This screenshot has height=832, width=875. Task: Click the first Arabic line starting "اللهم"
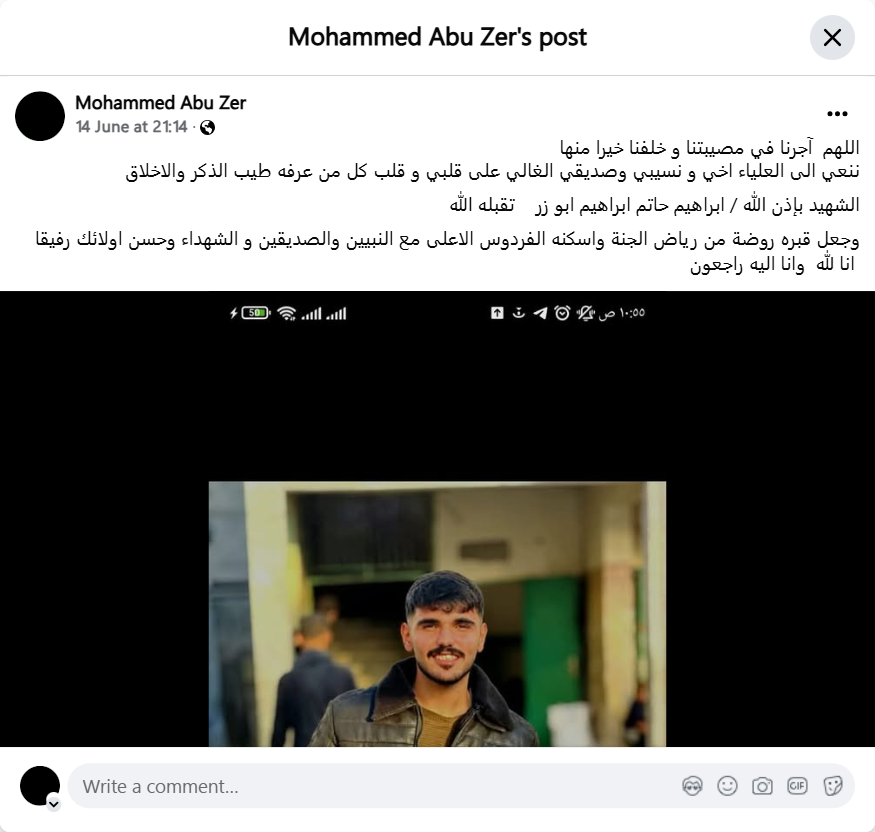pyautogui.click(x=709, y=148)
